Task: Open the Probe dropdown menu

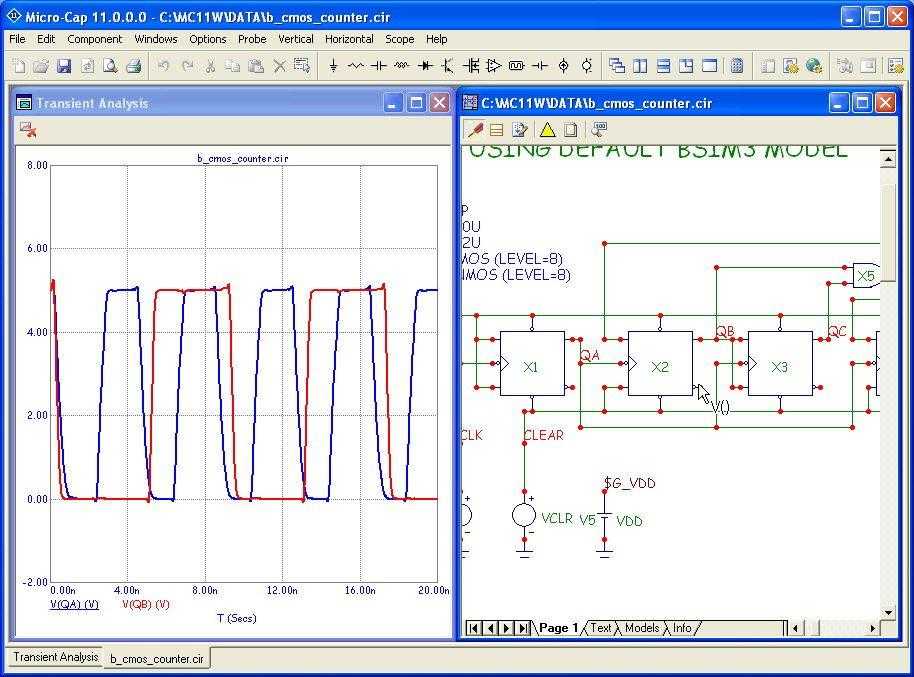Action: 252,39
